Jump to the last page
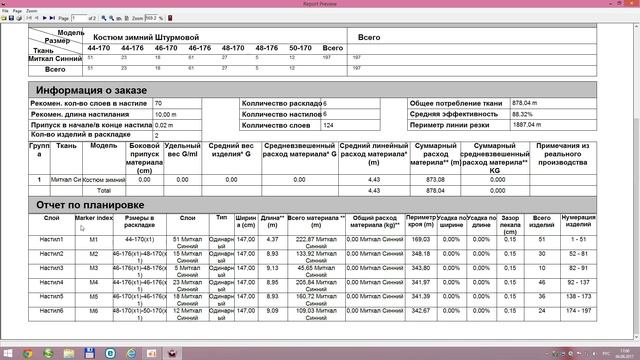Image resolution: width=640 pixels, height=360 pixels. click(52, 18)
